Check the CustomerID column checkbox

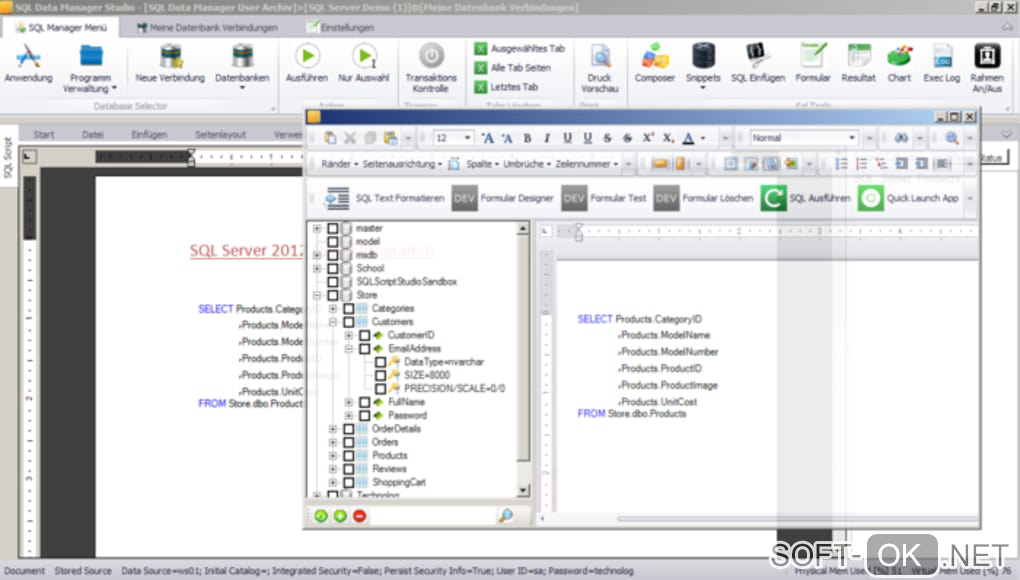[364, 335]
